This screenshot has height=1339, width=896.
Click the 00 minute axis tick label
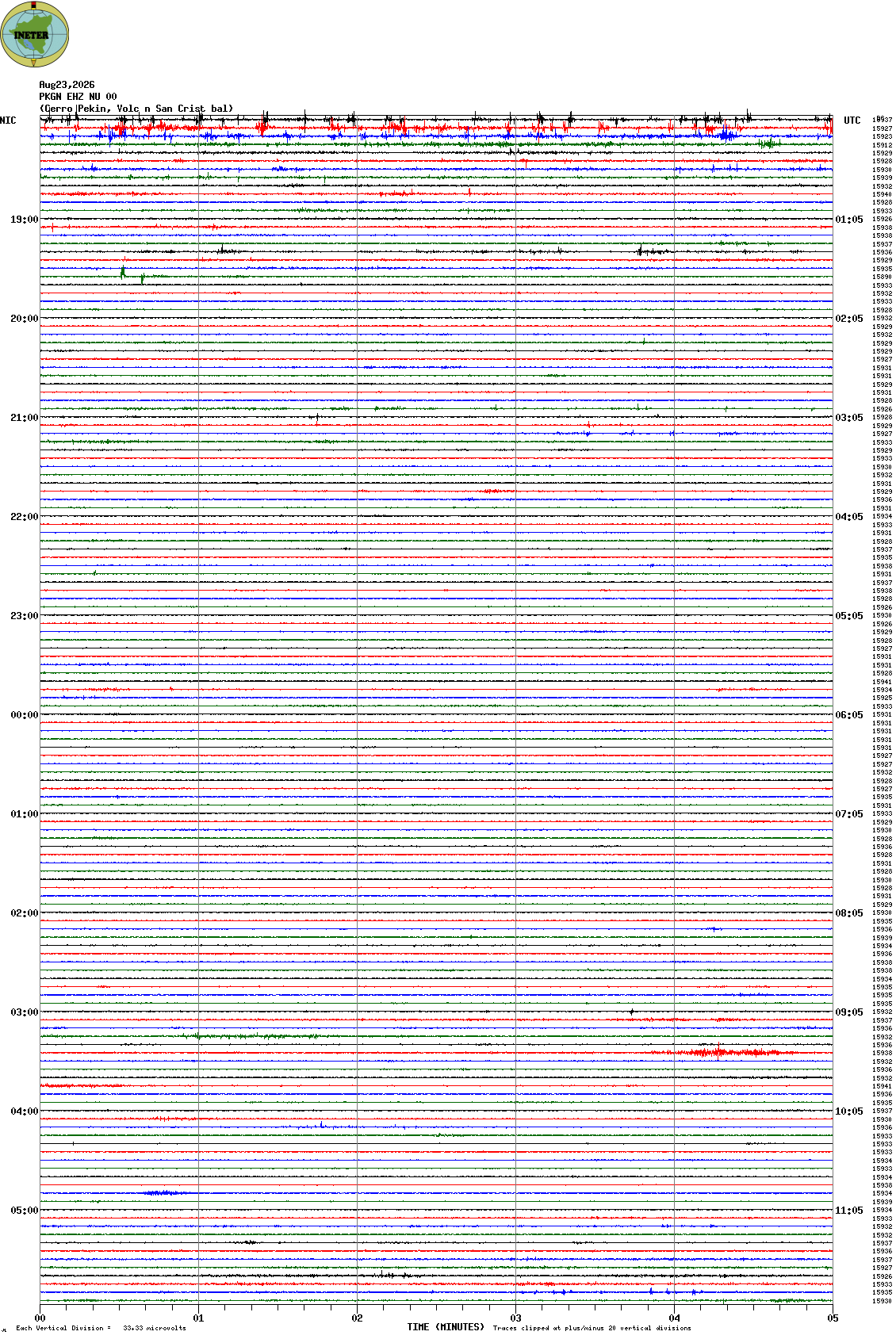coord(40,1318)
